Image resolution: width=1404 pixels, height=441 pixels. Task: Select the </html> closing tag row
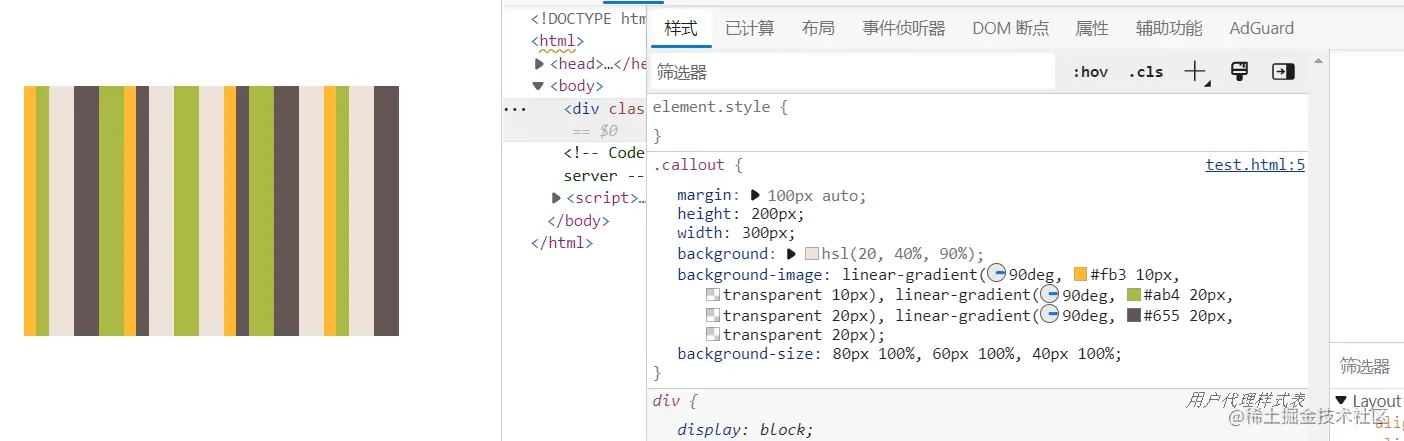562,242
